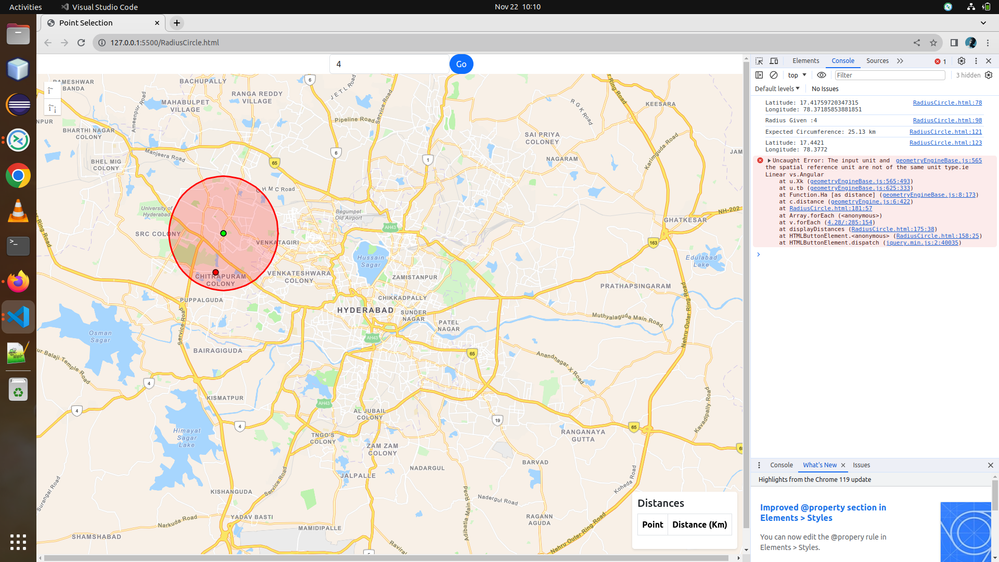Switch to the Sources tab
The height and width of the screenshot is (562, 999).
point(877,61)
